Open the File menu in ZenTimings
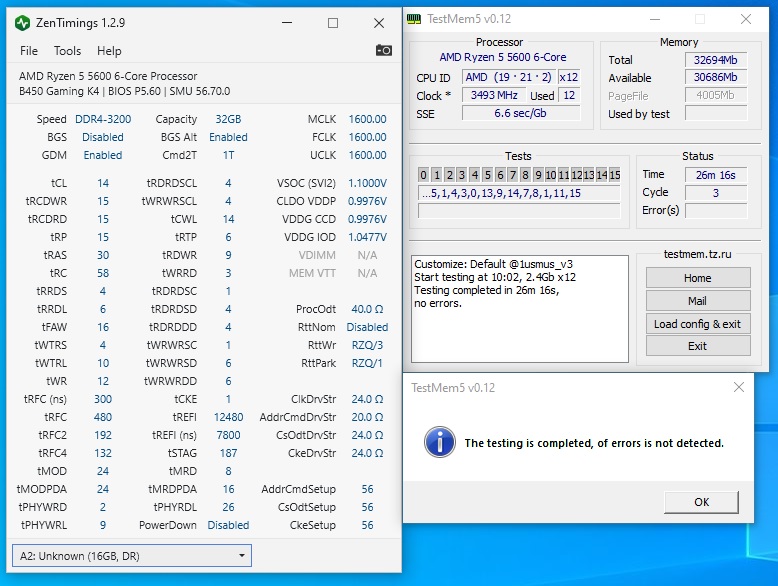The height and width of the screenshot is (586, 778). [x=29, y=51]
